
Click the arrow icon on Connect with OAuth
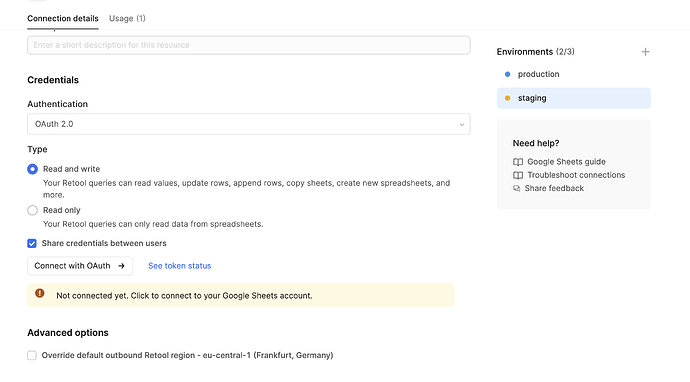click(x=121, y=266)
